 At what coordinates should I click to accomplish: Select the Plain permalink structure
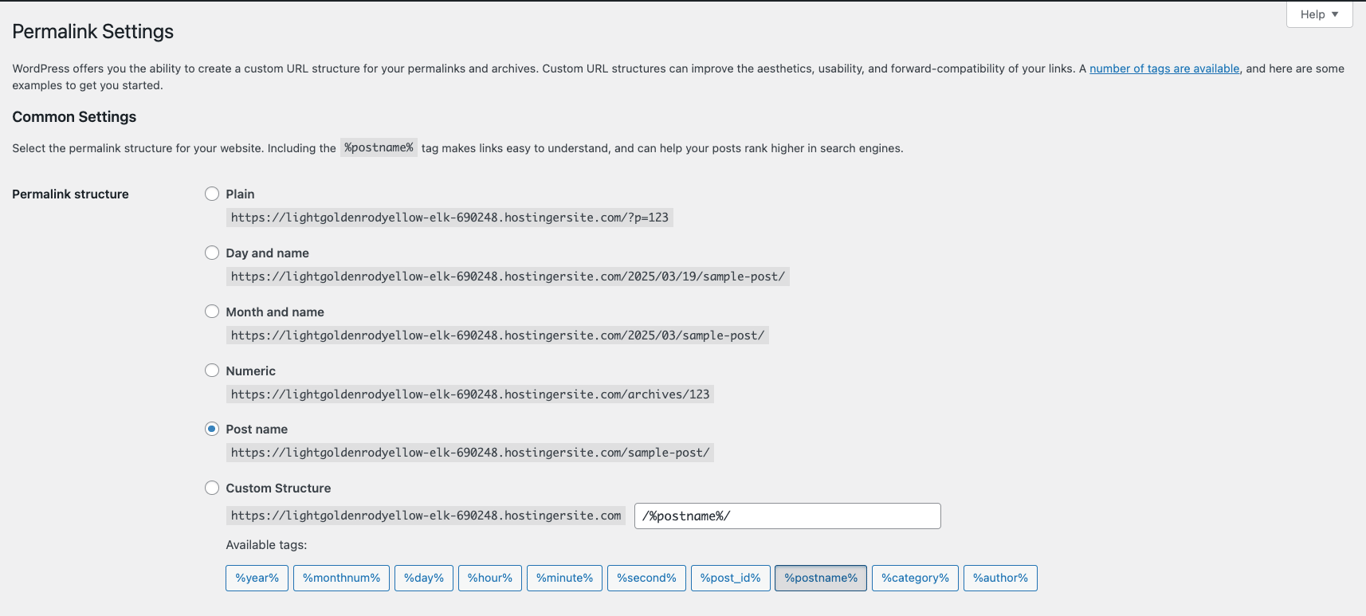pyautogui.click(x=212, y=193)
